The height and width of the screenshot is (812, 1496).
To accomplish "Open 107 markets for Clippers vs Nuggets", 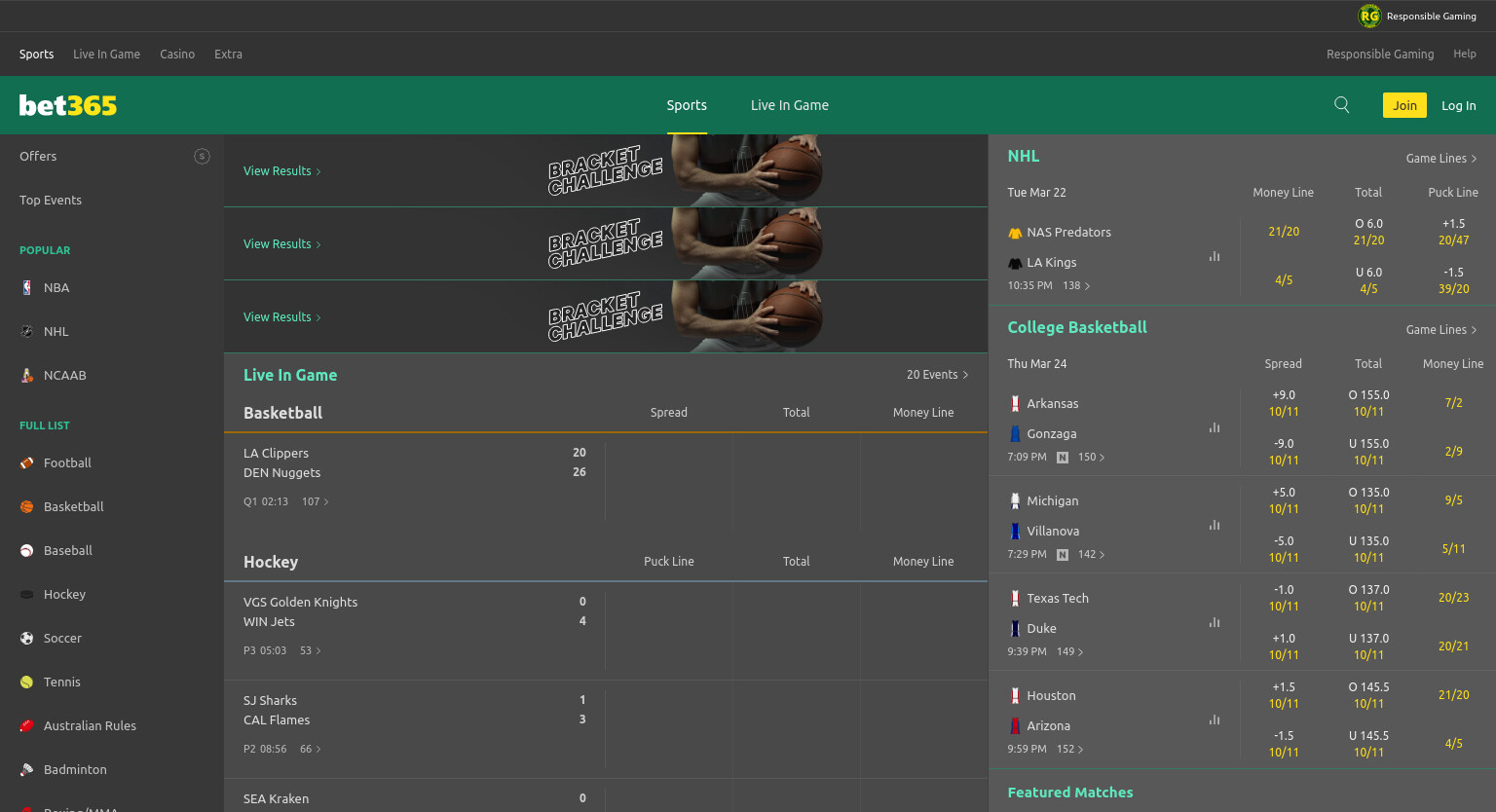I will tap(315, 501).
